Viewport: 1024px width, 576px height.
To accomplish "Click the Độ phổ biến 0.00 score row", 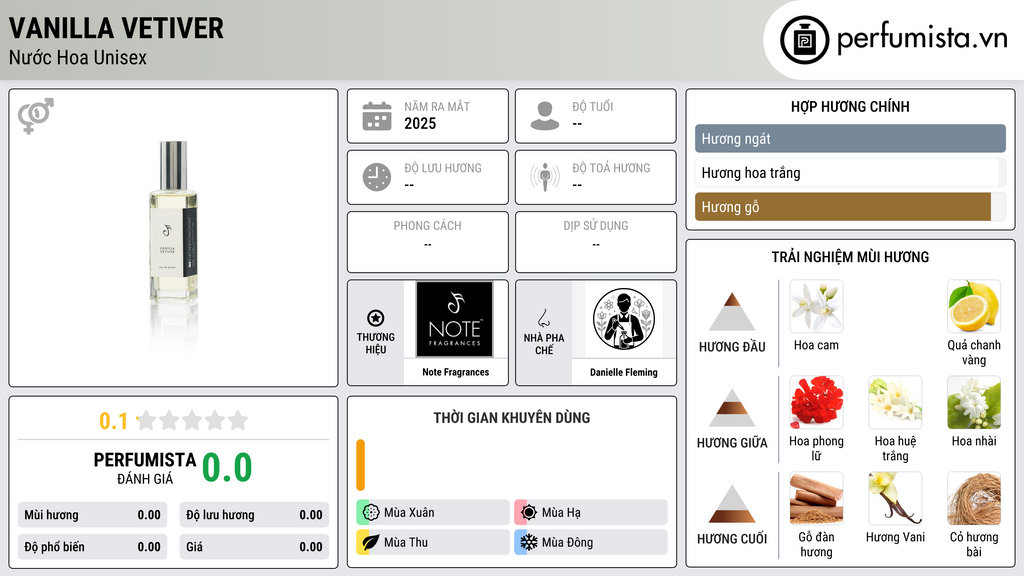I will (93, 547).
